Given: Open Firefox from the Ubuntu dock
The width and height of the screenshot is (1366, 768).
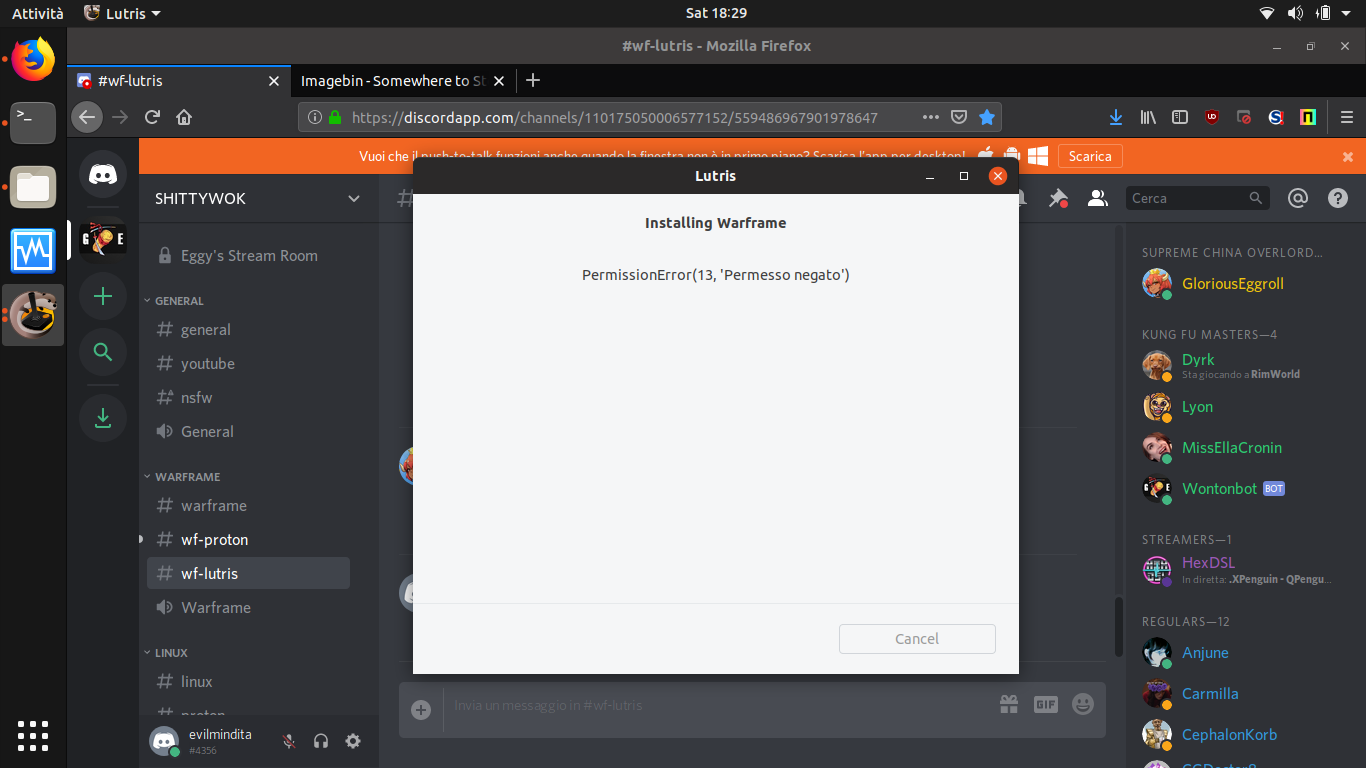Looking at the screenshot, I should point(33,59).
